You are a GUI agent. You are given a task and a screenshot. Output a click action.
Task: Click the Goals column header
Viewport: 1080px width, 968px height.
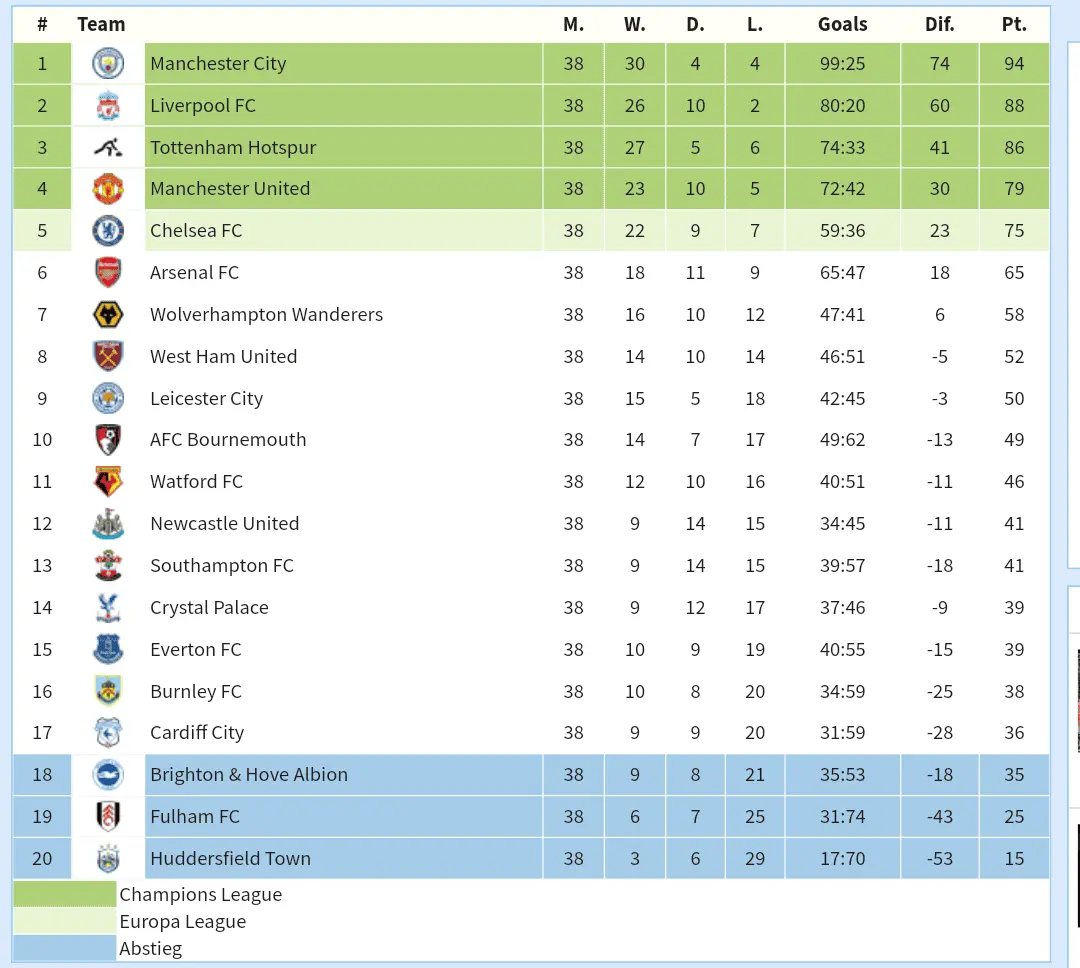[842, 24]
